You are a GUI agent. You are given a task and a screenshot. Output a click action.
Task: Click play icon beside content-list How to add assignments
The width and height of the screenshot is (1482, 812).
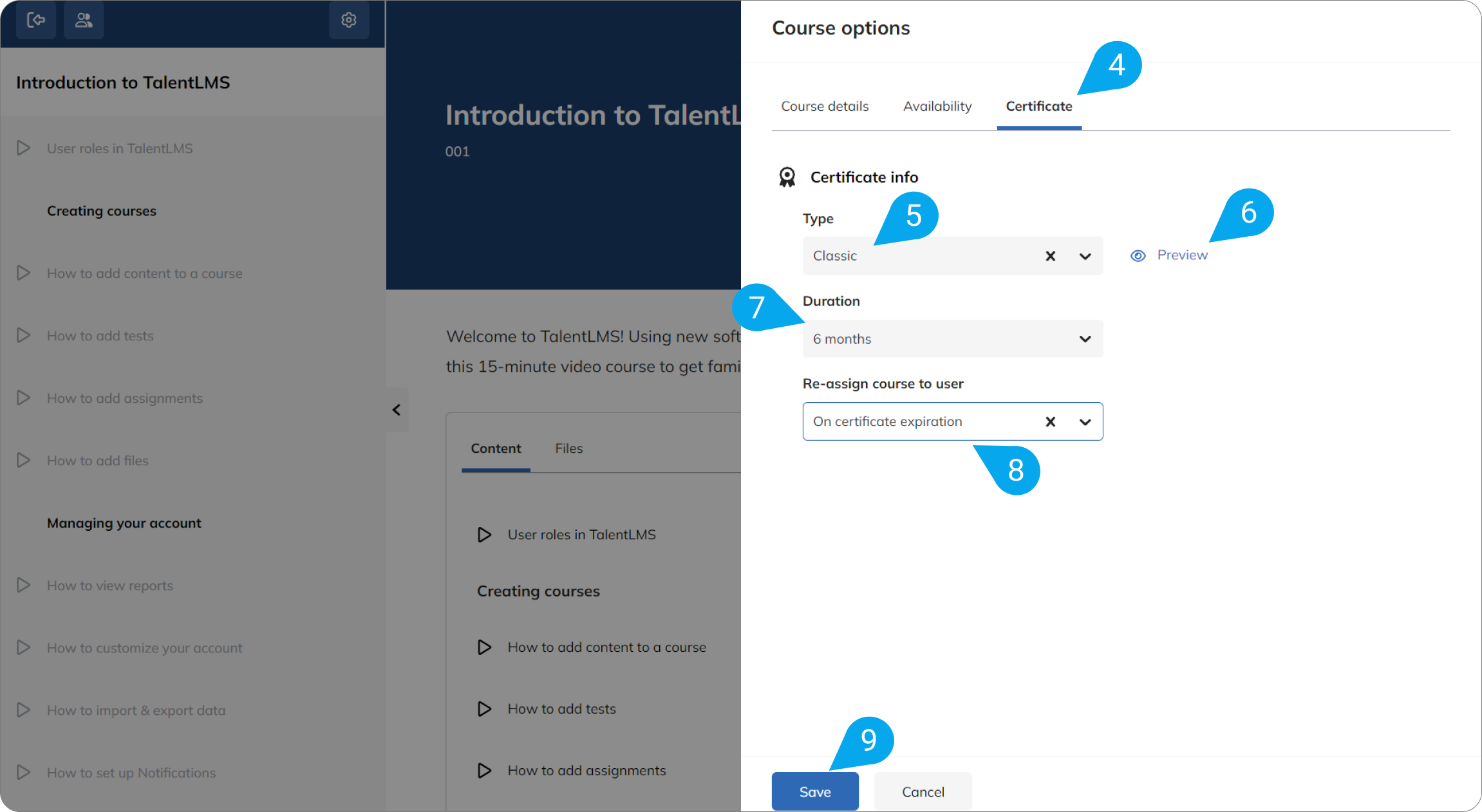484,771
